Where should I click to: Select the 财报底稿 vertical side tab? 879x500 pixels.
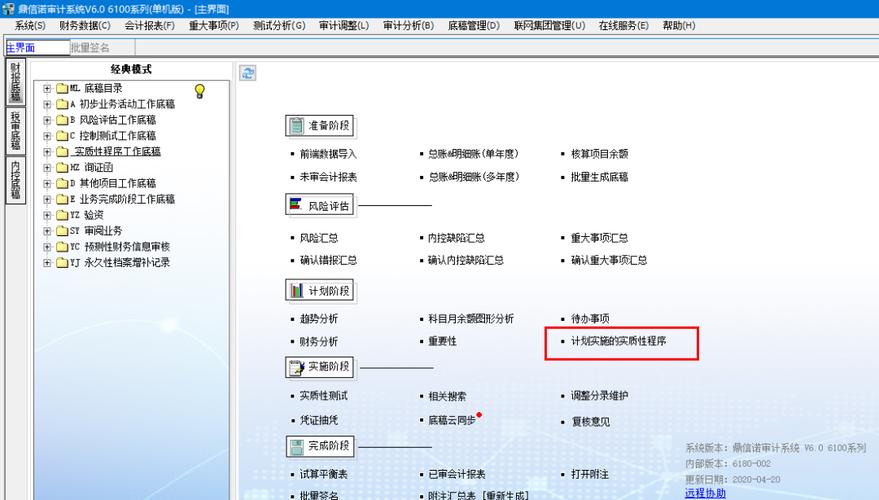click(x=16, y=82)
